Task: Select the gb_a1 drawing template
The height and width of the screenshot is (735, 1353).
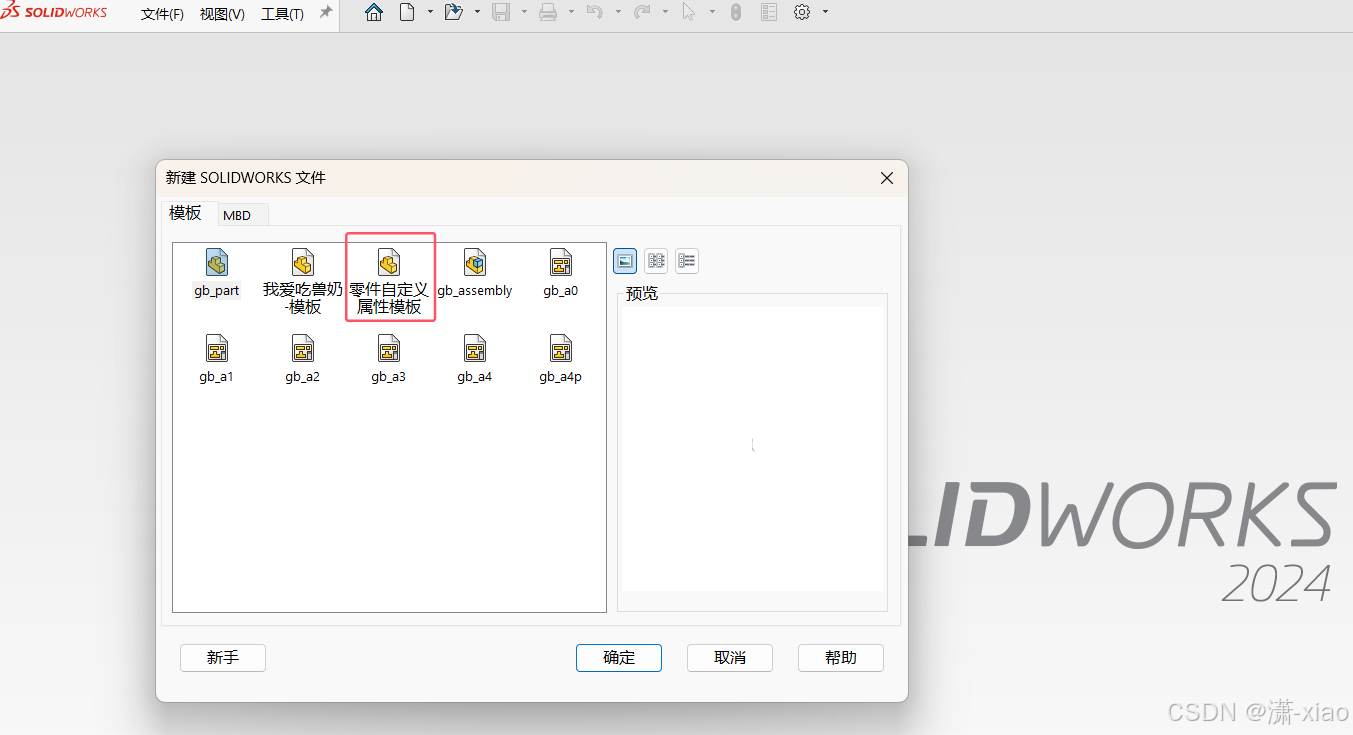Action: tap(217, 360)
